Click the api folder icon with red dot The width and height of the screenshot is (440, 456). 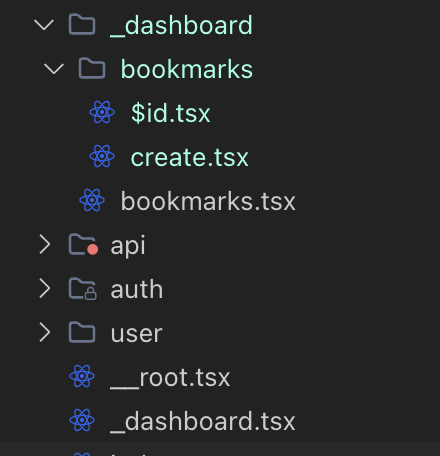(x=83, y=244)
